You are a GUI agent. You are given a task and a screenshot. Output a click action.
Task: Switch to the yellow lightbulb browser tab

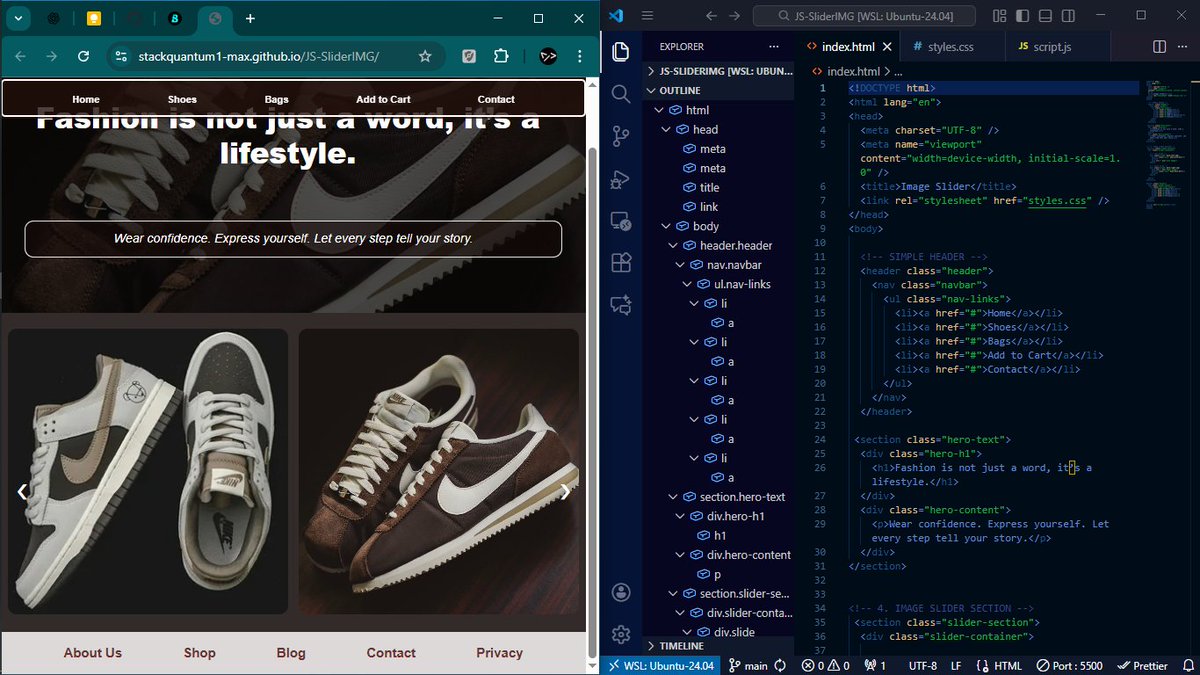(93, 18)
